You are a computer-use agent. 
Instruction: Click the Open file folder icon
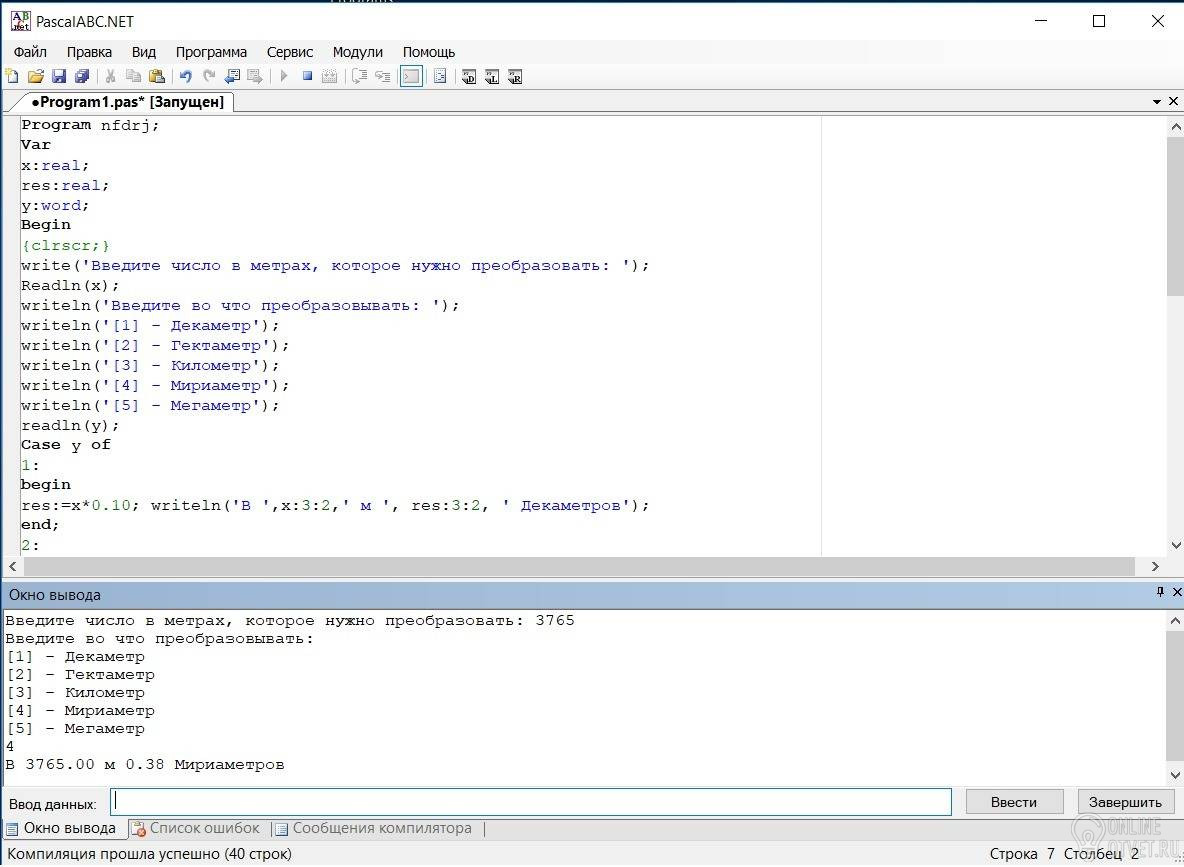click(x=35, y=77)
